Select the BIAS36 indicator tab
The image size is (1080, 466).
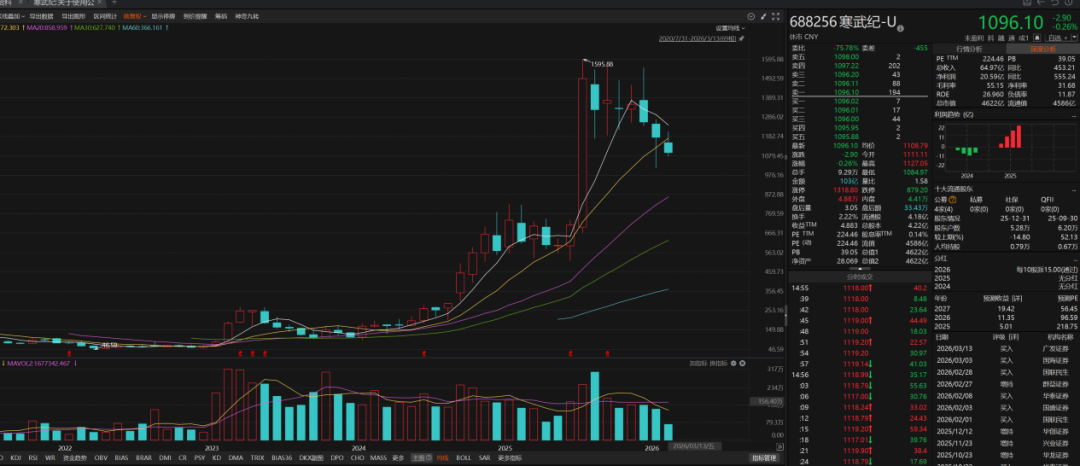point(282,458)
